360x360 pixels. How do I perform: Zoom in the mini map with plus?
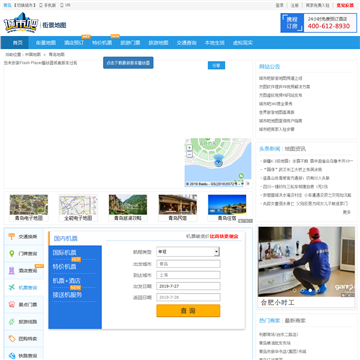tap(189, 148)
